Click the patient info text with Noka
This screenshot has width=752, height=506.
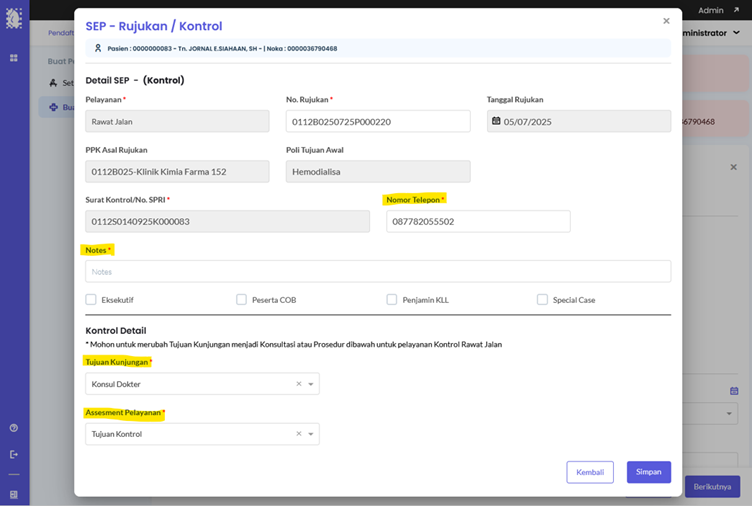[222, 48]
